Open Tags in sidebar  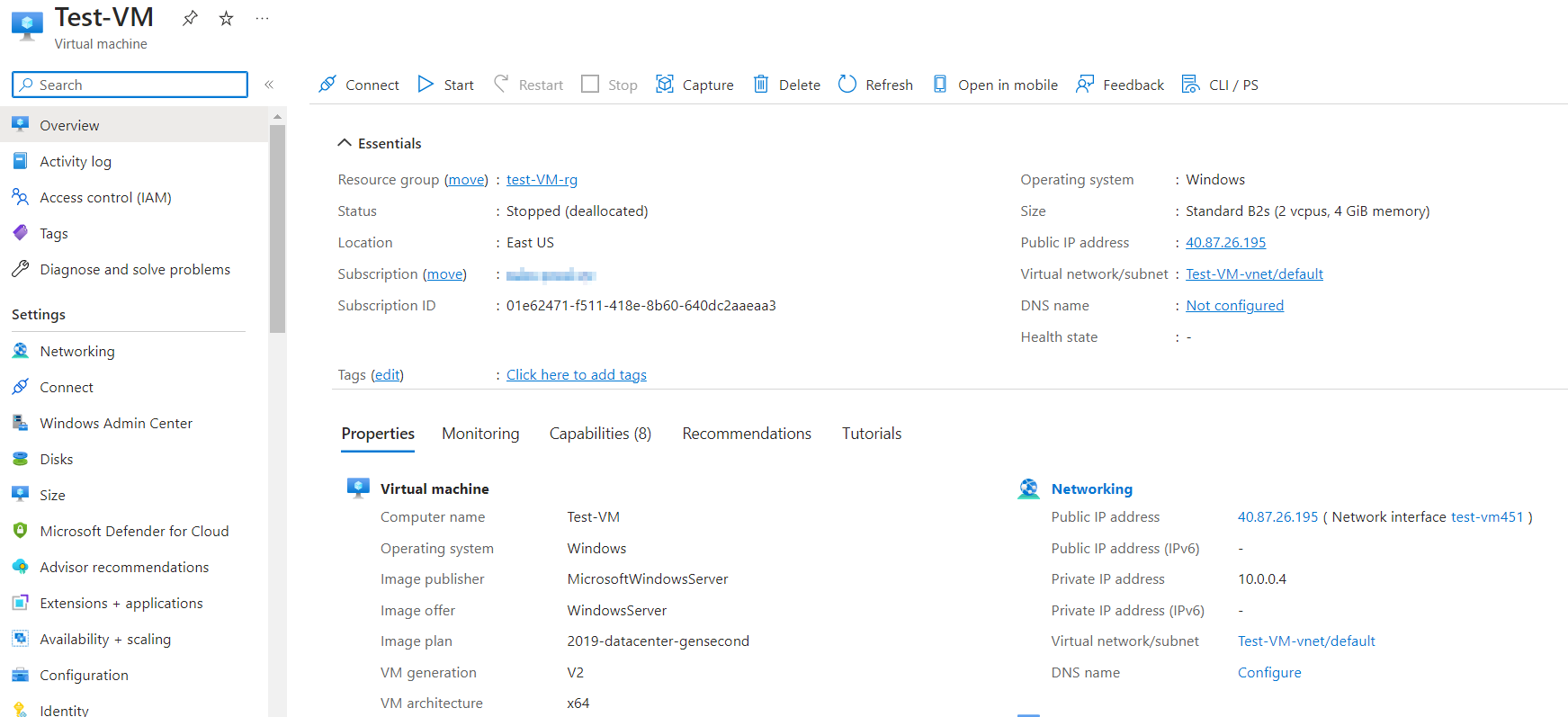pyautogui.click(x=134, y=233)
